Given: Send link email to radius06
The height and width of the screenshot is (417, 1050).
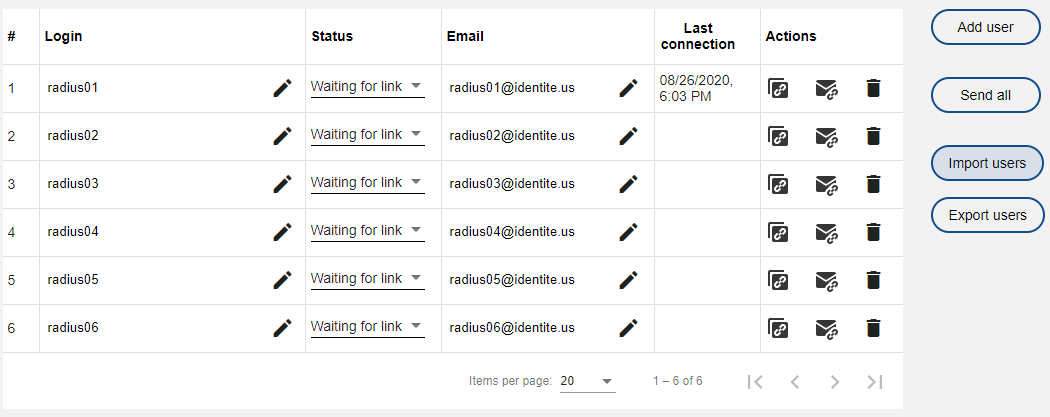Looking at the screenshot, I should (826, 328).
